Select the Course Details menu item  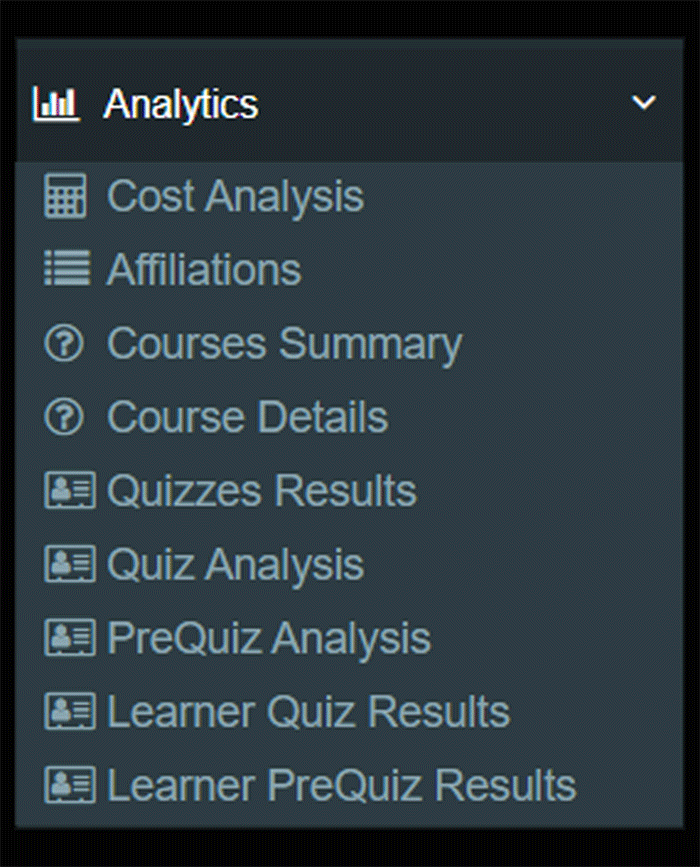tap(247, 418)
